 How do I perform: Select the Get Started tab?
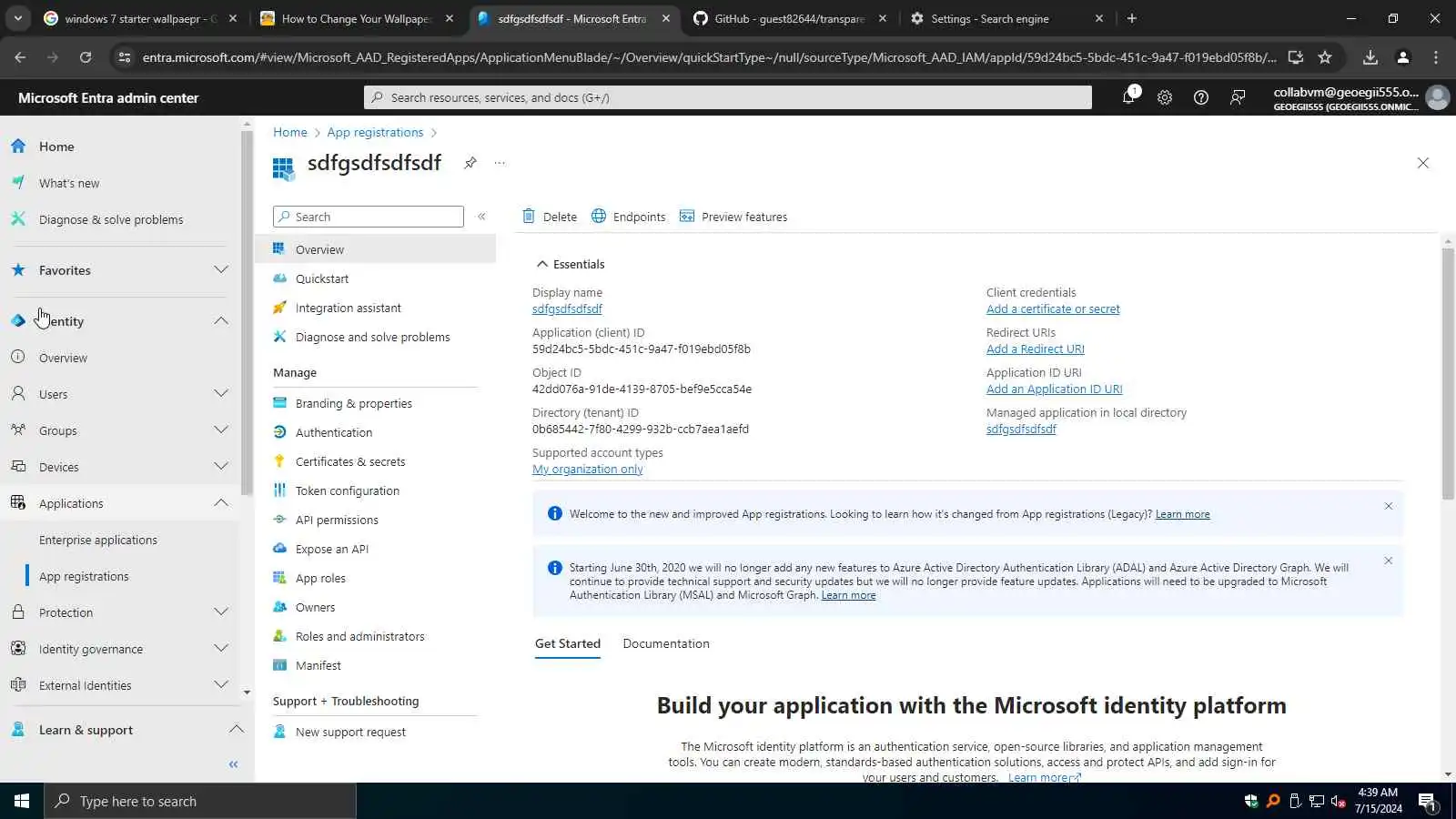coord(568,643)
